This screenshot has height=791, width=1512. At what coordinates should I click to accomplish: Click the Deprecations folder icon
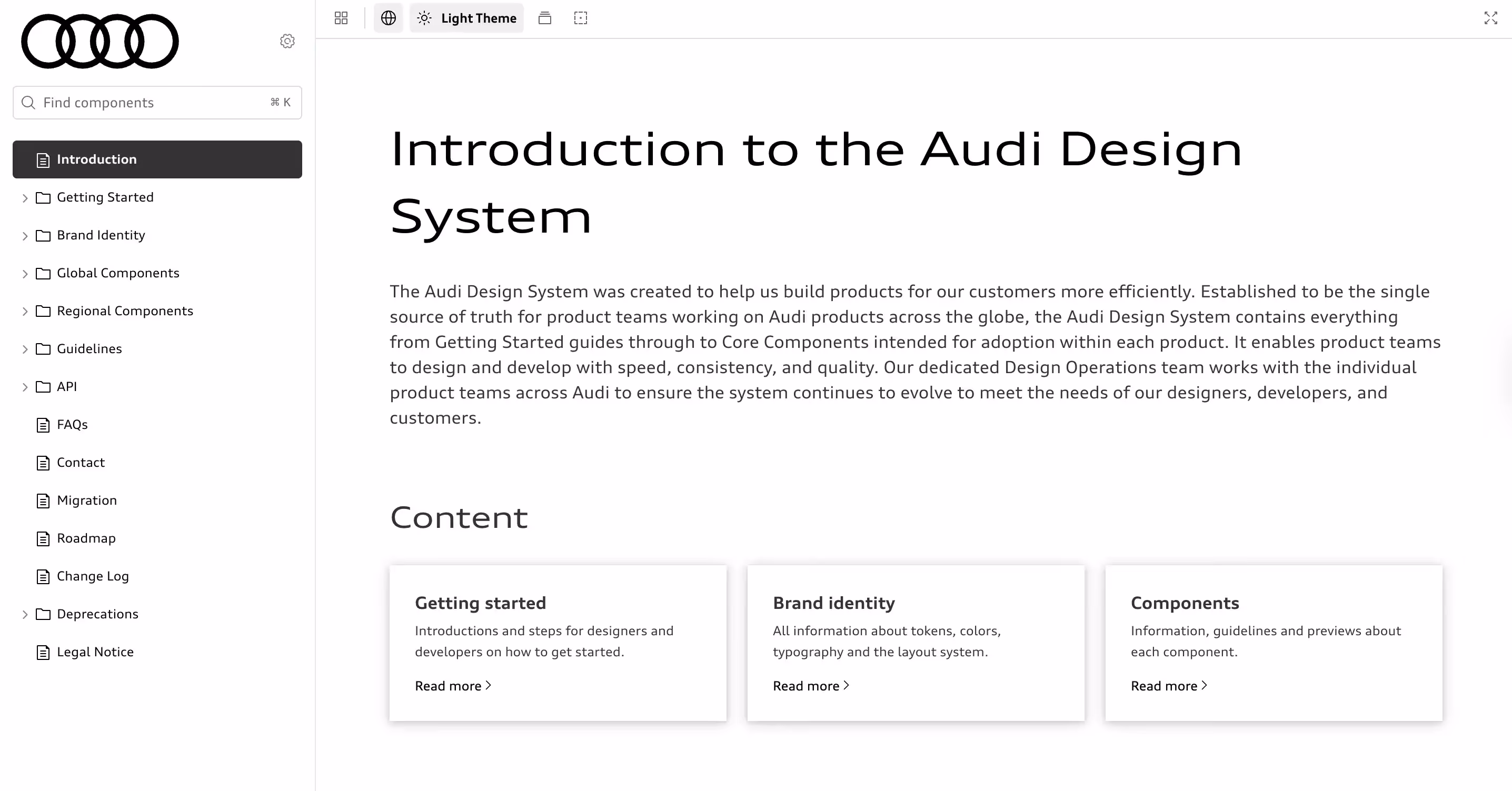point(43,614)
